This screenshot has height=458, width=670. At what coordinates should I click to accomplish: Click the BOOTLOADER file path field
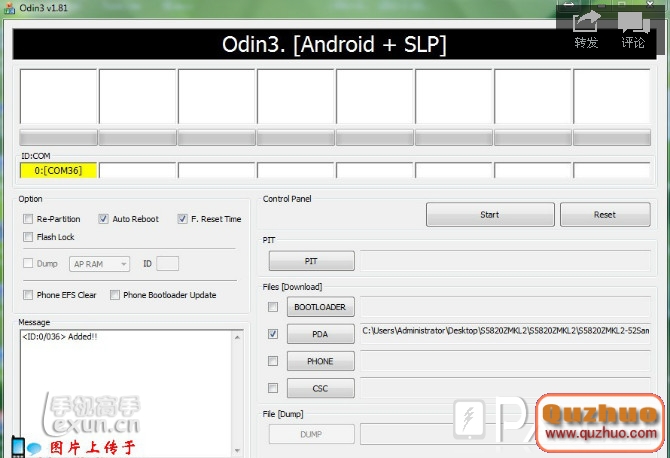505,307
